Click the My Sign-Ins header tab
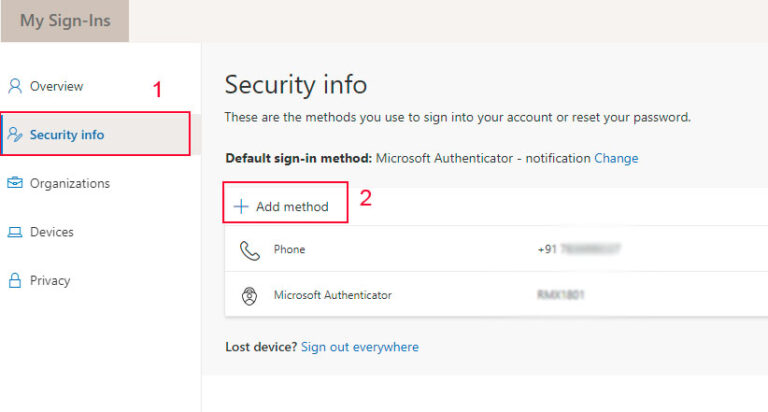Screen dimensions: 768x412 pyautogui.click(x=64, y=20)
